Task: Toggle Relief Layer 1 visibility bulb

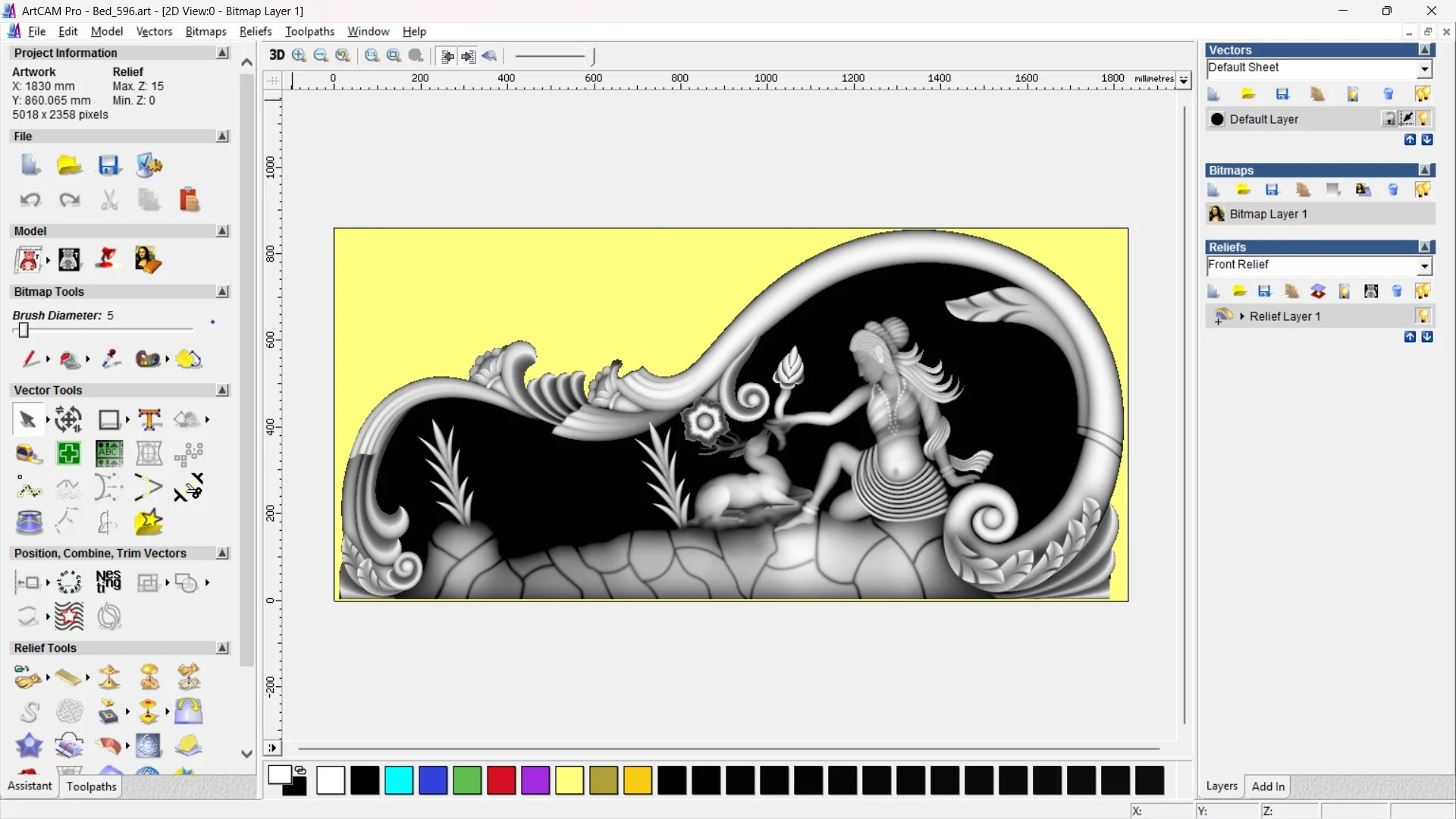Action: pyautogui.click(x=1423, y=316)
